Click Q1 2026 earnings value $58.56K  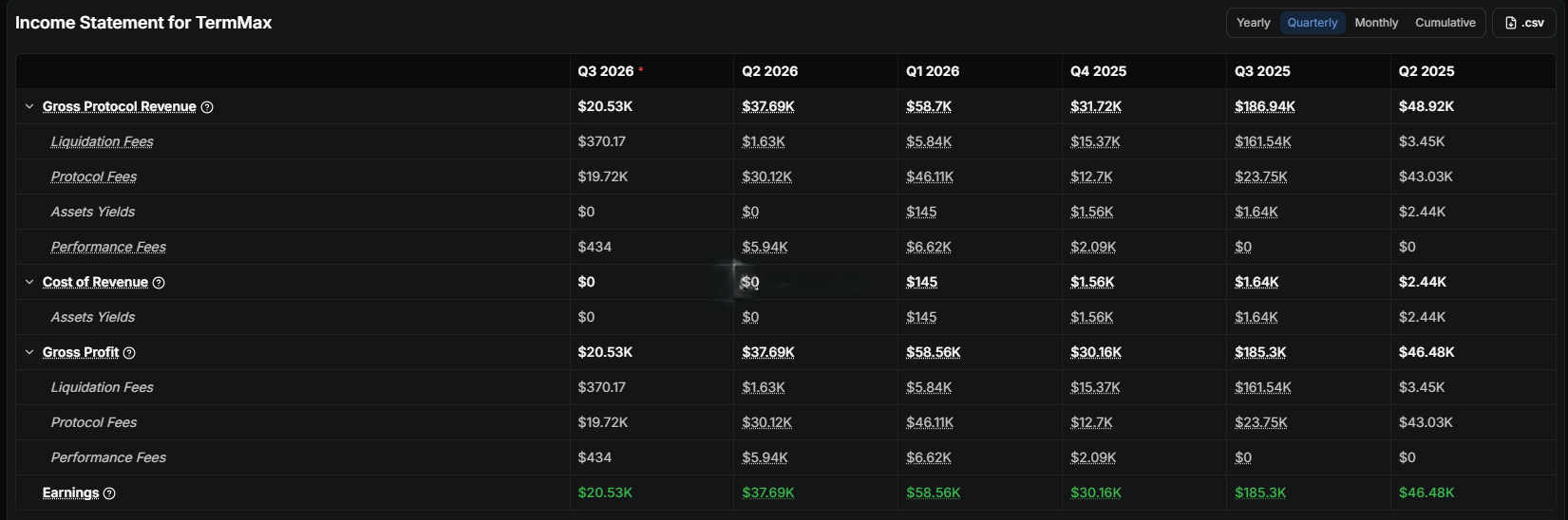tap(934, 492)
